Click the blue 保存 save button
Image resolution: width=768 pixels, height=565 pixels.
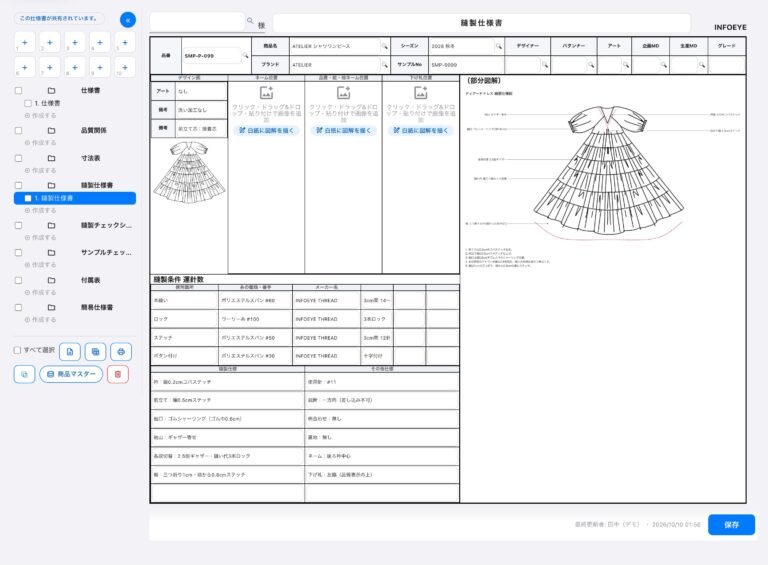tap(731, 524)
